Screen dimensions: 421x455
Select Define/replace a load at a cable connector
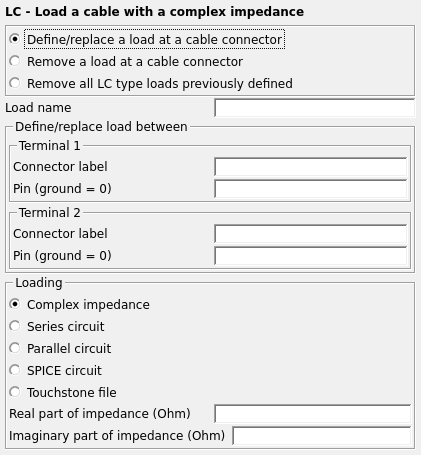point(147,39)
